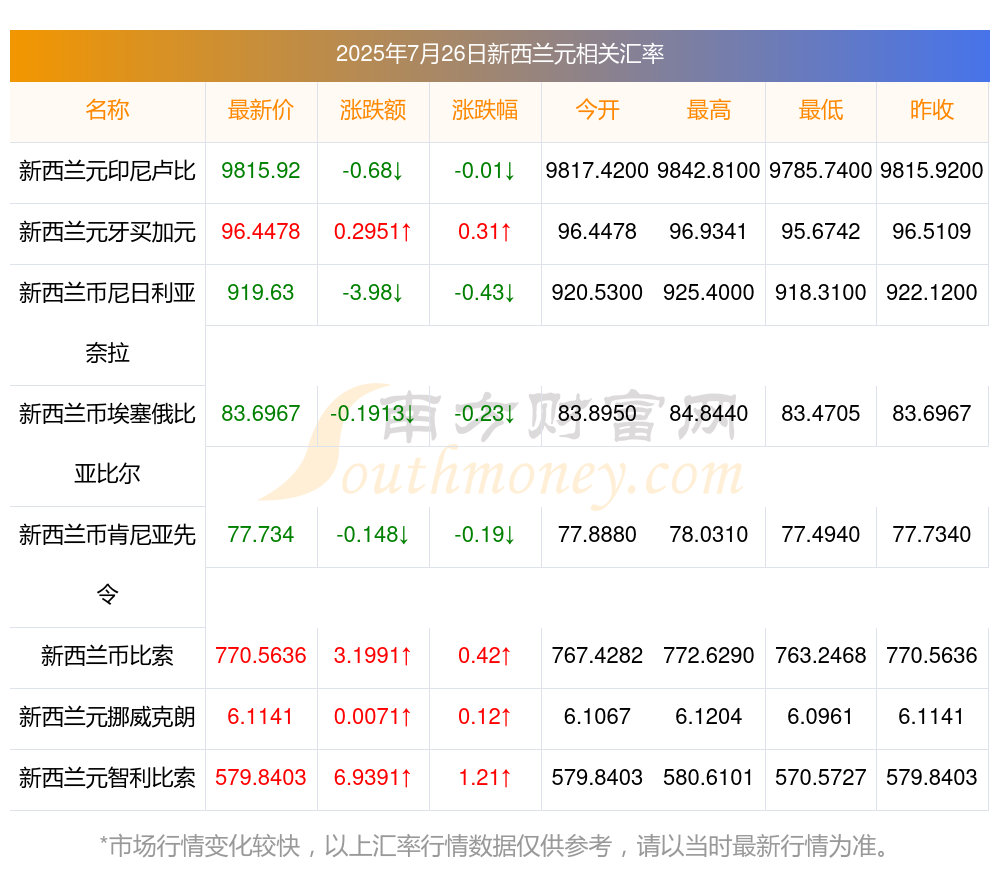Select the 涨跌额 column header
The height and width of the screenshot is (877, 1000).
[x=373, y=110]
